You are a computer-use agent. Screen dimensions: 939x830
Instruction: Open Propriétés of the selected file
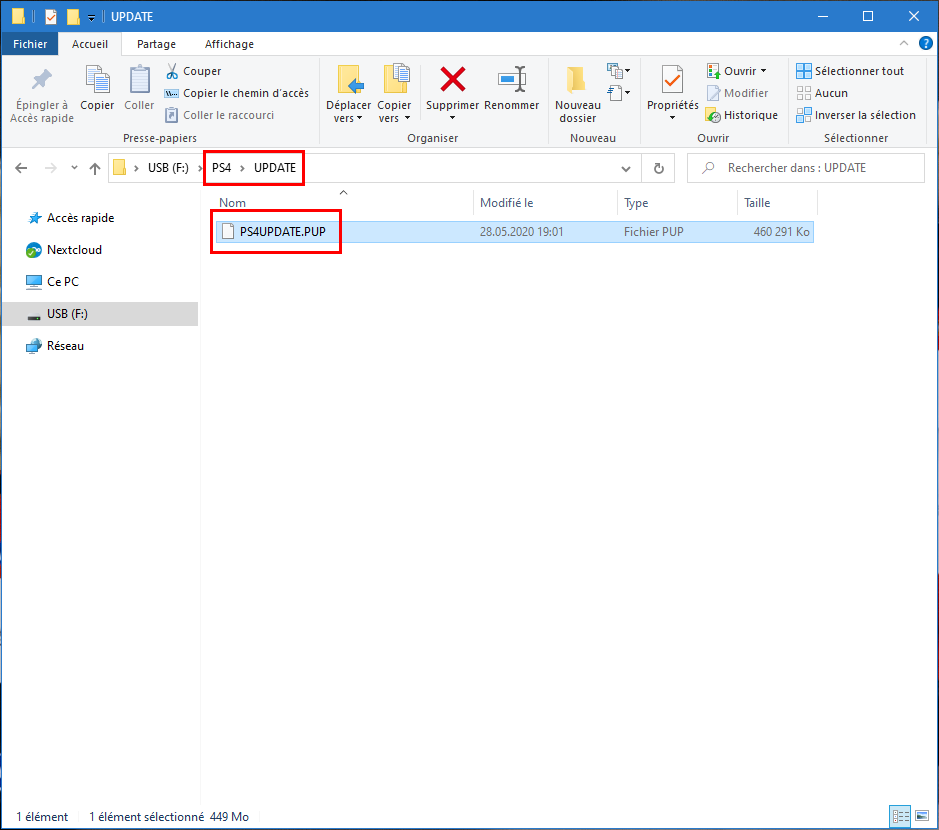tap(673, 87)
